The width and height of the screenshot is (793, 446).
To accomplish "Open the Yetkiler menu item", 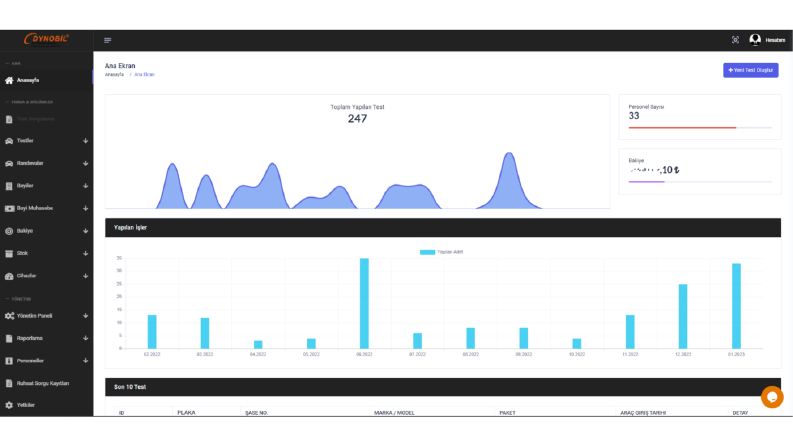I will 47,405.
